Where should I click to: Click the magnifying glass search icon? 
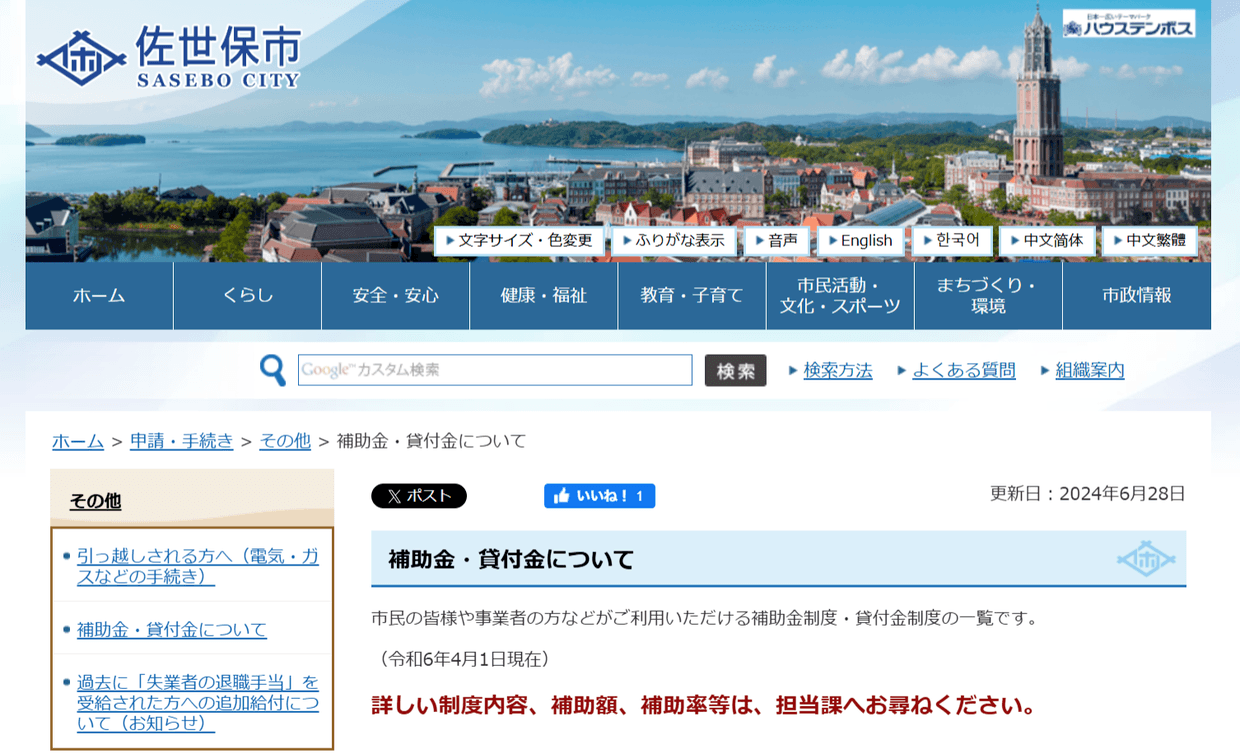272,370
